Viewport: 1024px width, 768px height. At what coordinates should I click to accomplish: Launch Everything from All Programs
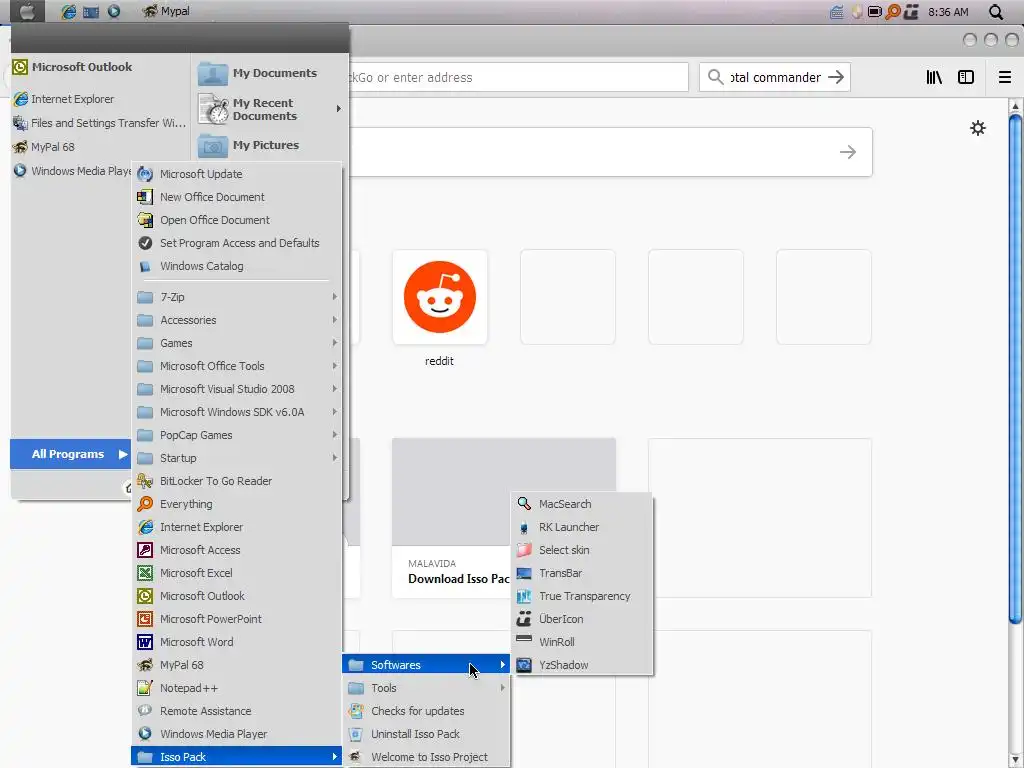coord(236,504)
